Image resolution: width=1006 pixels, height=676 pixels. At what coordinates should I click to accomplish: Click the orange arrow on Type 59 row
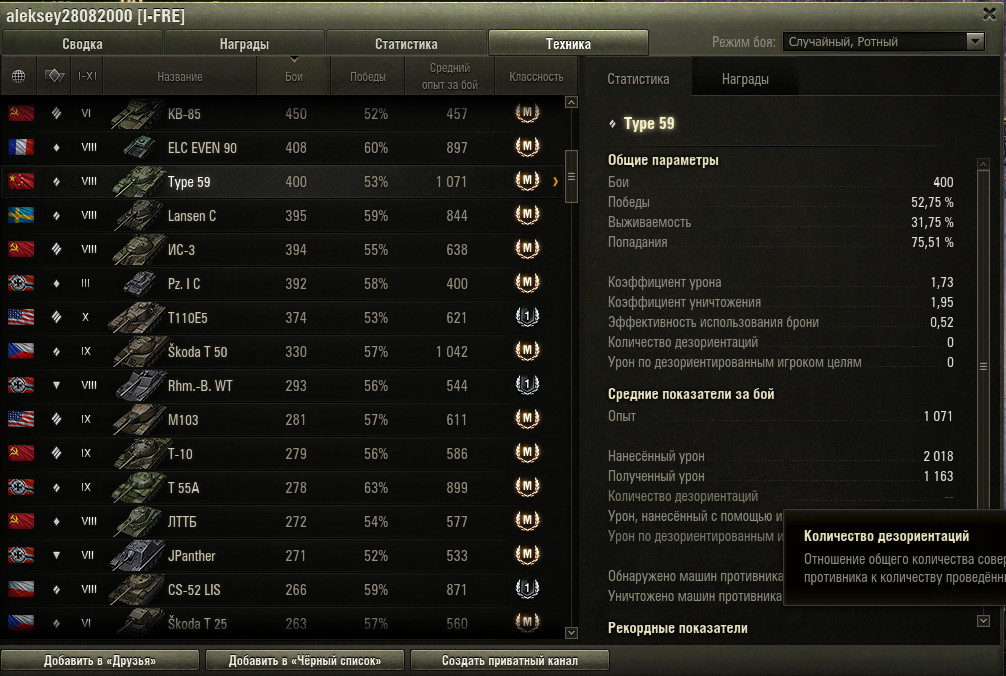click(555, 182)
